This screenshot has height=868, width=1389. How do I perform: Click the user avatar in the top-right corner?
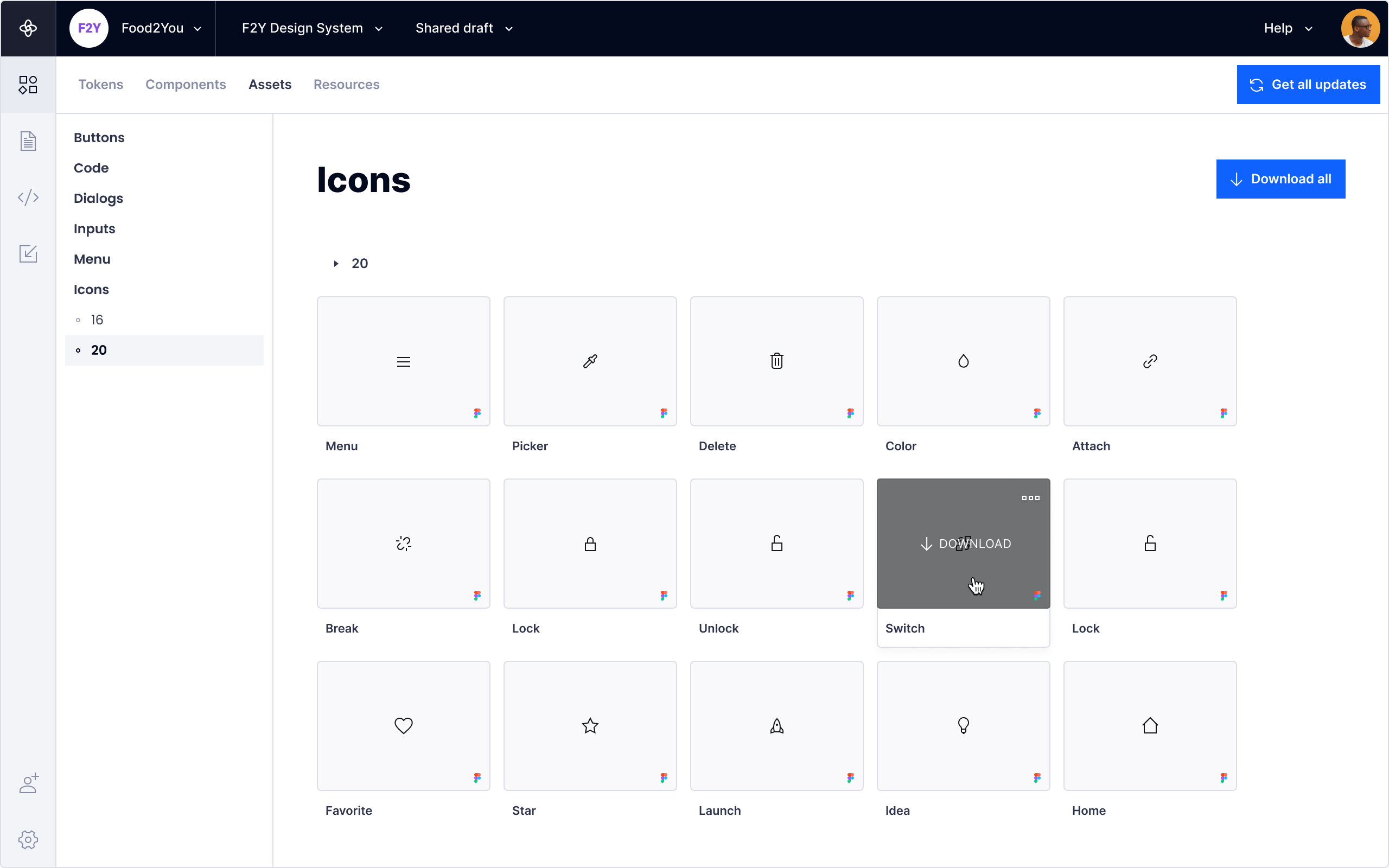click(x=1360, y=28)
